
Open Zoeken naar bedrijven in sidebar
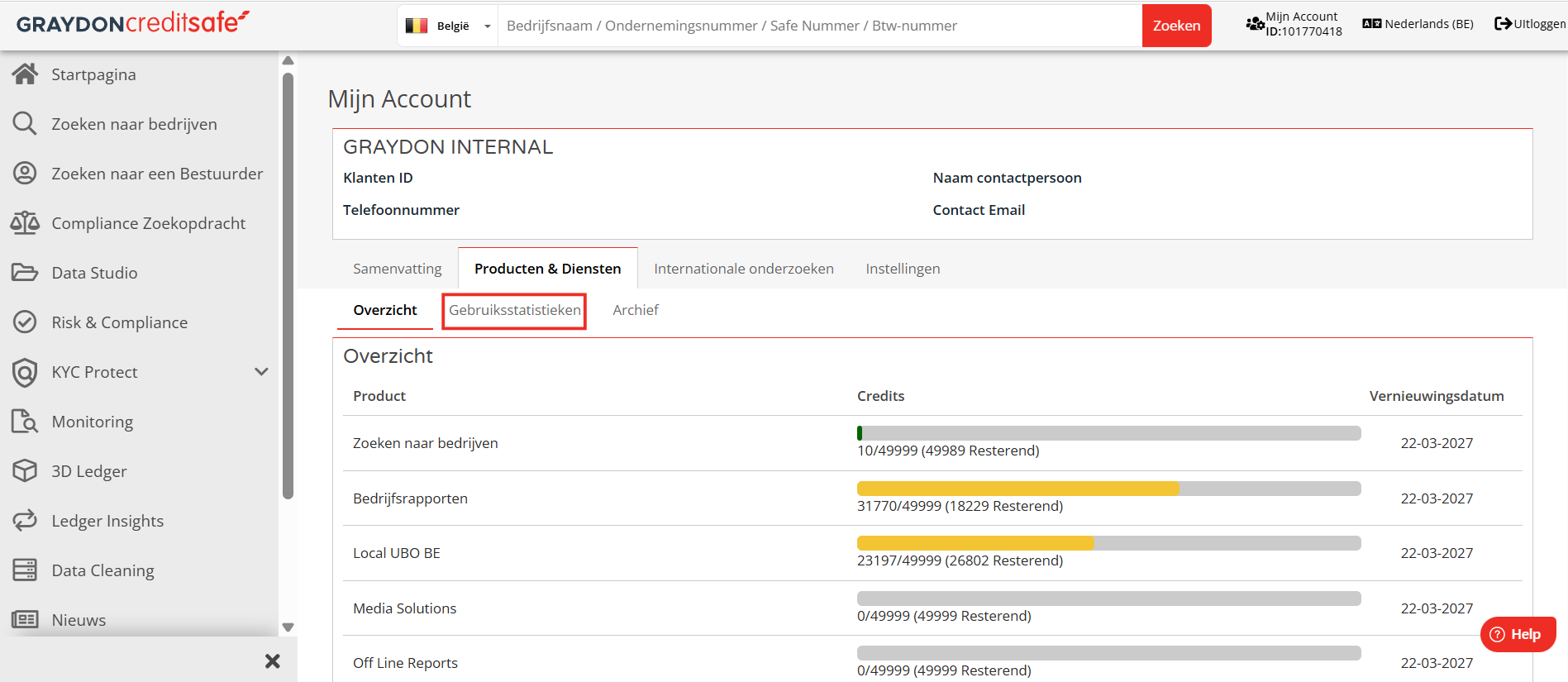click(134, 124)
